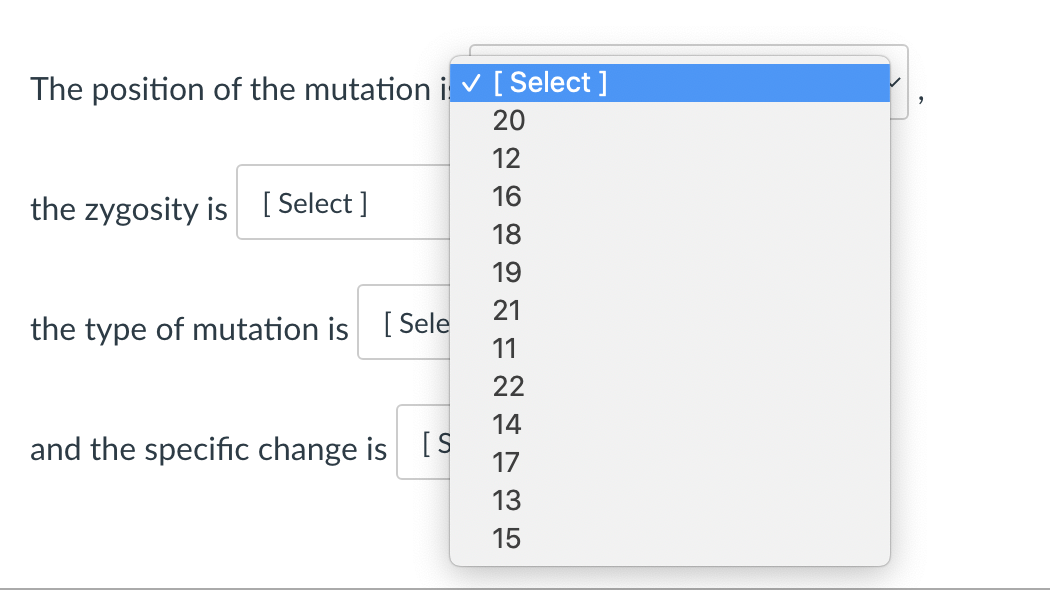Select 17 from the dropdown list

click(x=507, y=462)
